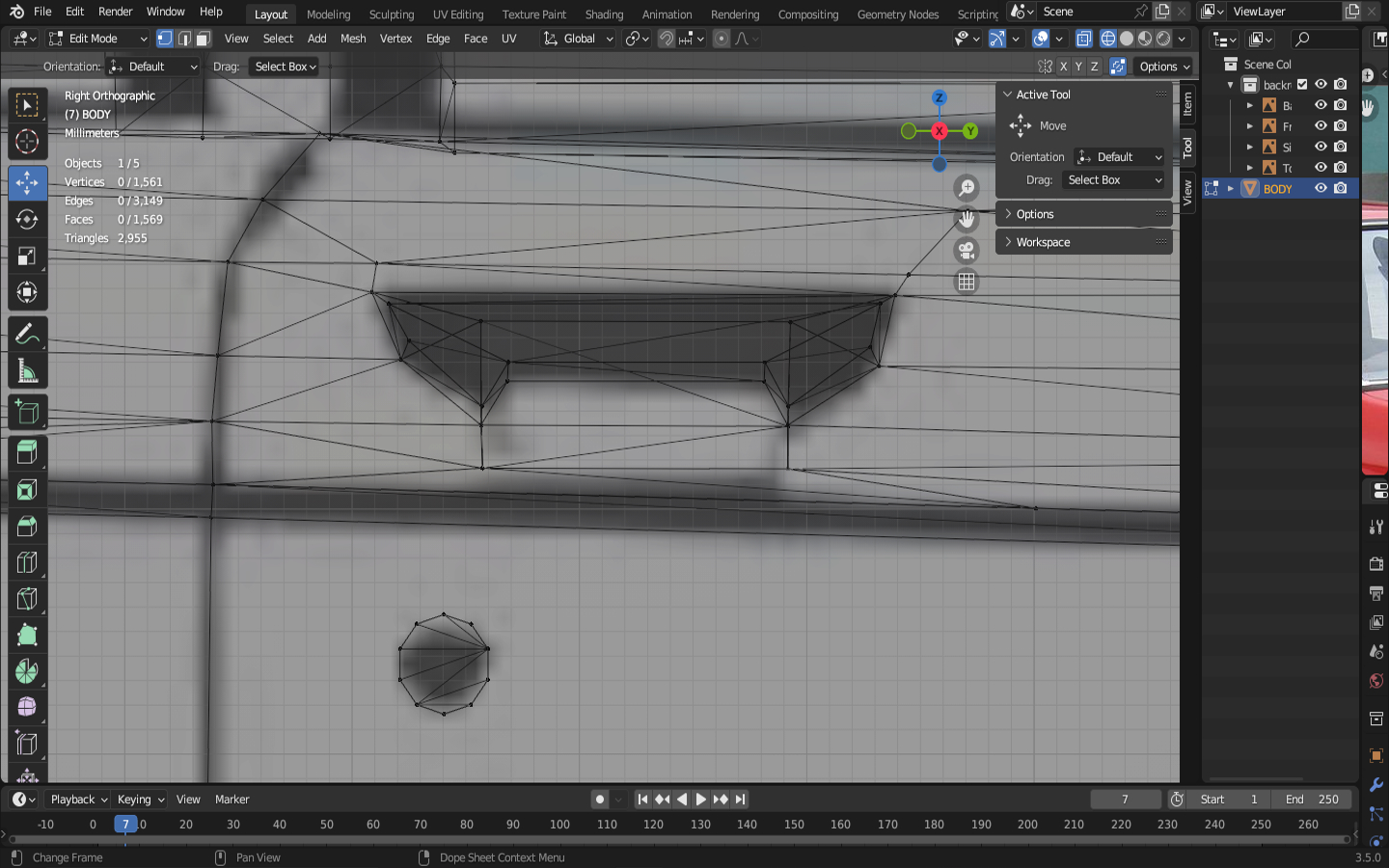This screenshot has width=1389, height=868.
Task: Toggle orthographic grid view icon
Action: click(966, 282)
